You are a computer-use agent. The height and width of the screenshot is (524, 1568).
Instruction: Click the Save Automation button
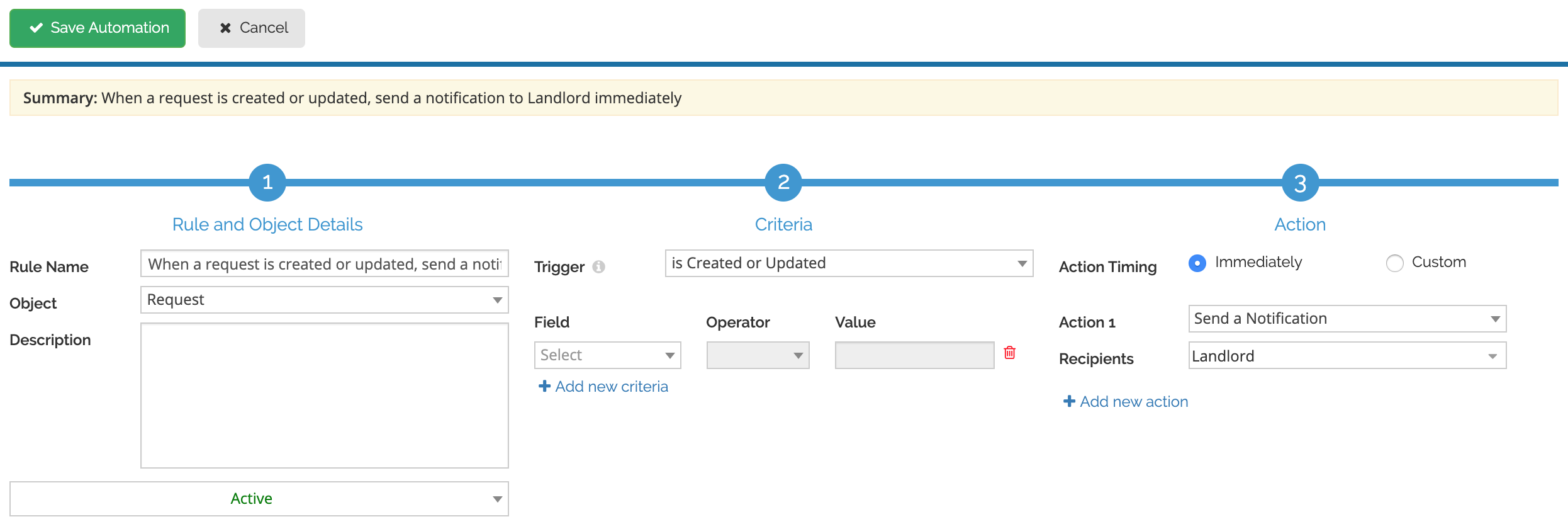tap(97, 28)
